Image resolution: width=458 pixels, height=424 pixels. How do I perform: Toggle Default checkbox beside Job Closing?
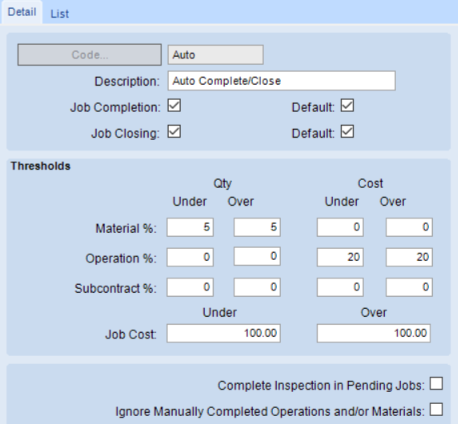pyautogui.click(x=347, y=132)
